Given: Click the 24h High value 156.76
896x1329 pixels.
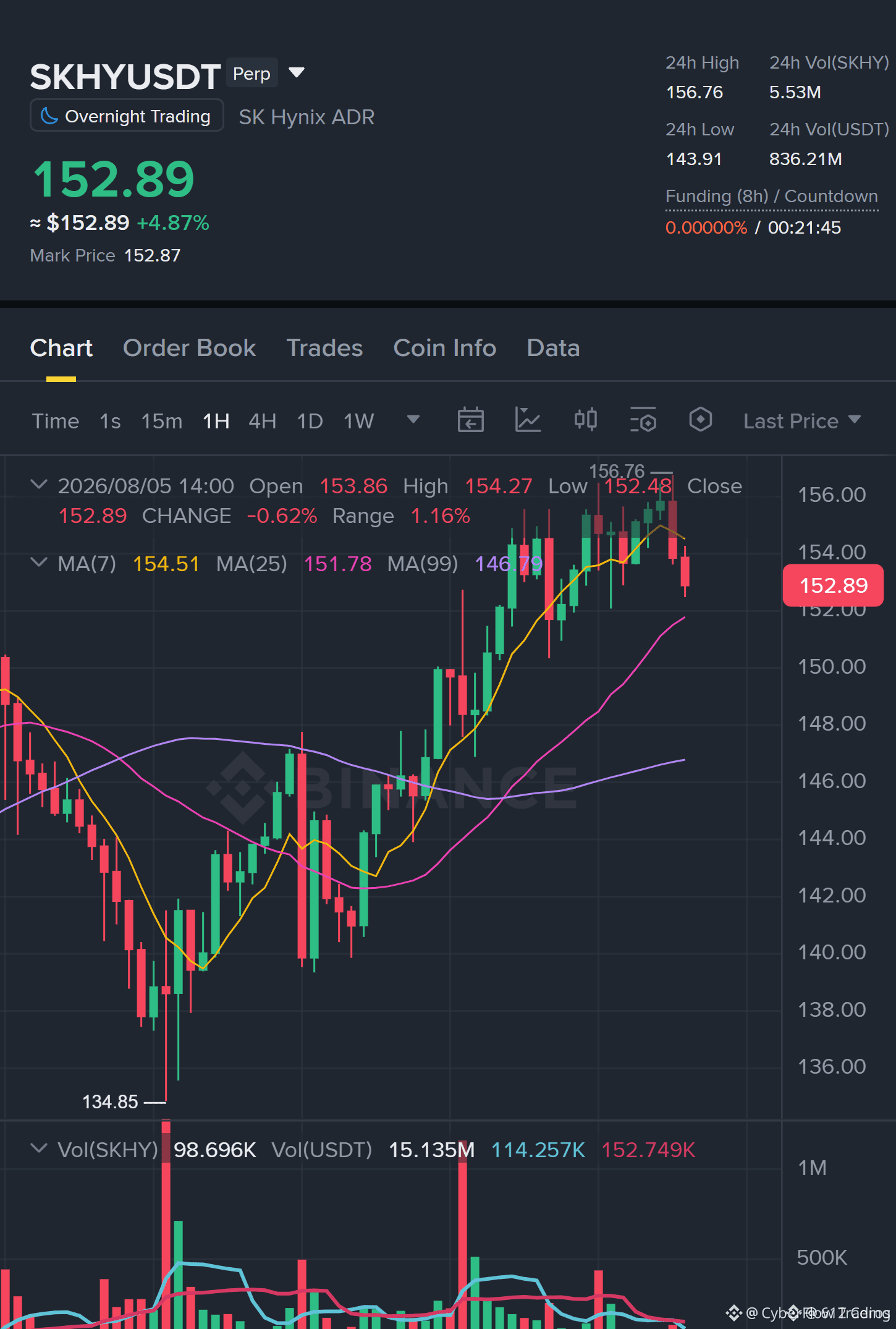Looking at the screenshot, I should pyautogui.click(x=694, y=92).
